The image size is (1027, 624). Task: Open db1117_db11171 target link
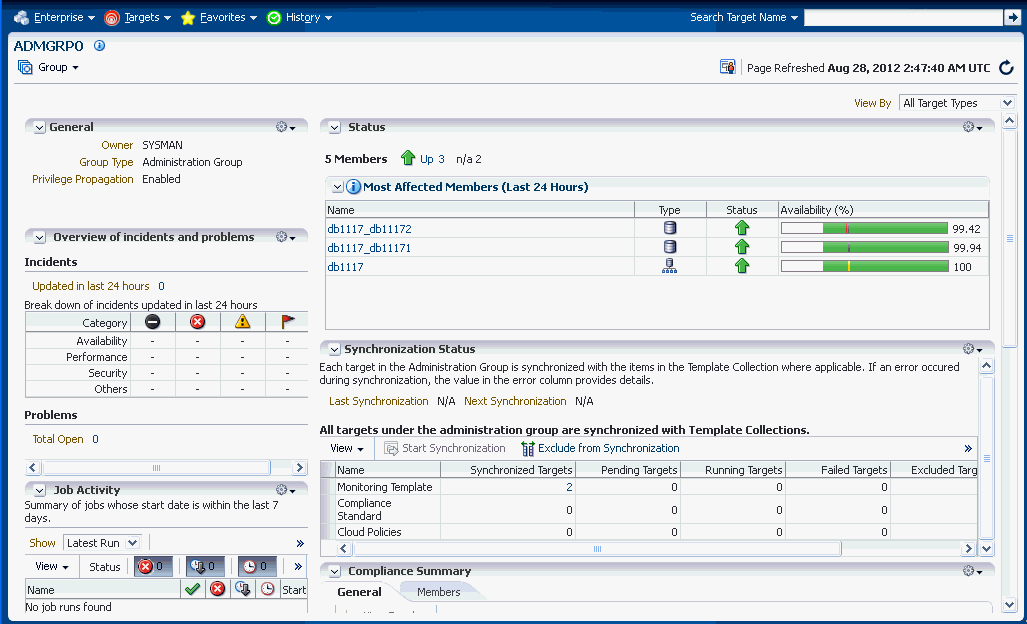tap(369, 248)
